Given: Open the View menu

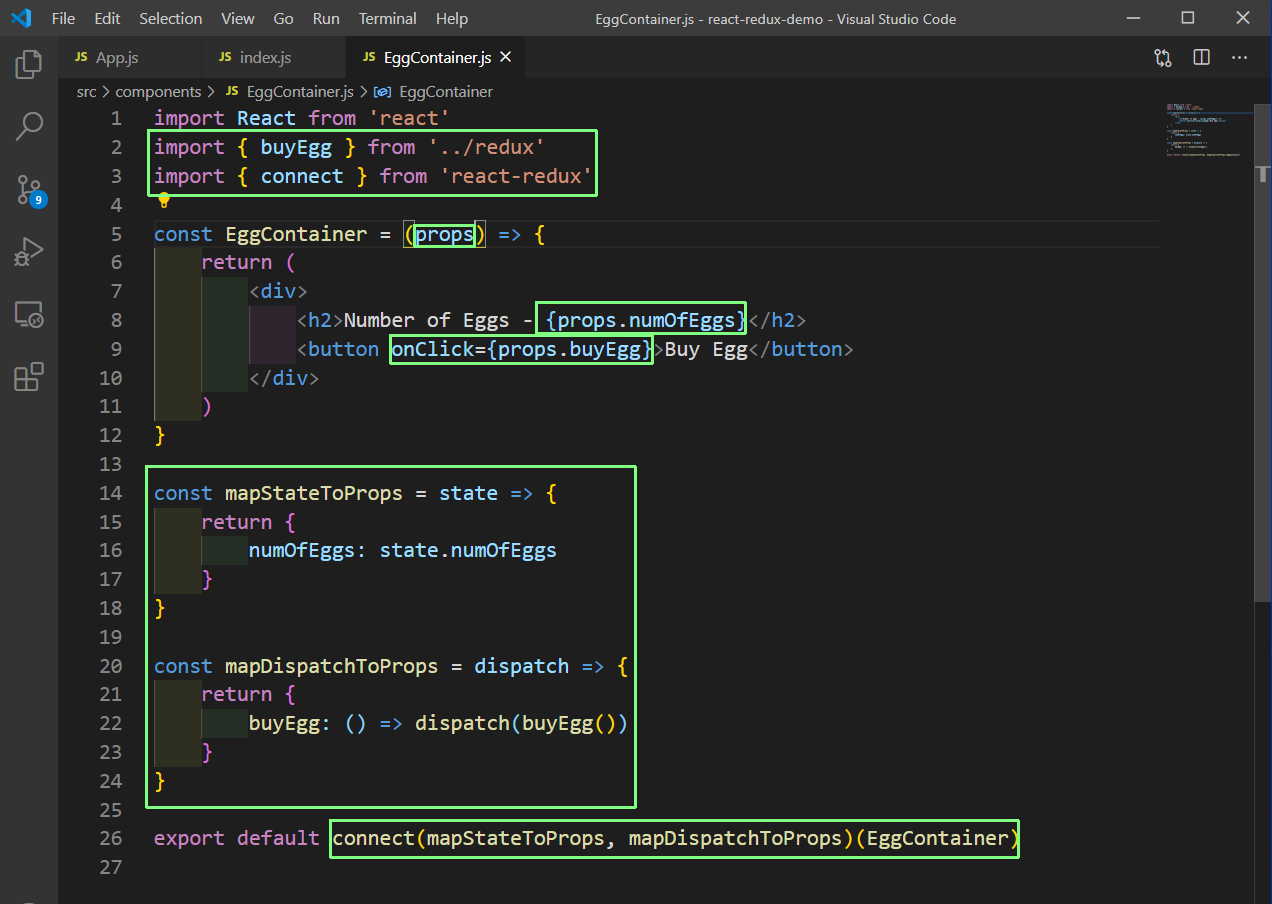Looking at the screenshot, I should tap(238, 19).
